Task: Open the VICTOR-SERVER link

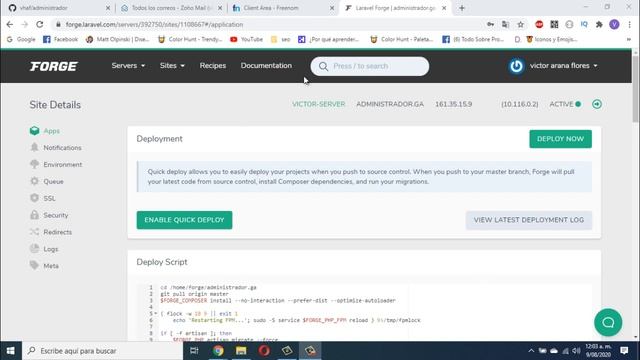Action: (318, 104)
